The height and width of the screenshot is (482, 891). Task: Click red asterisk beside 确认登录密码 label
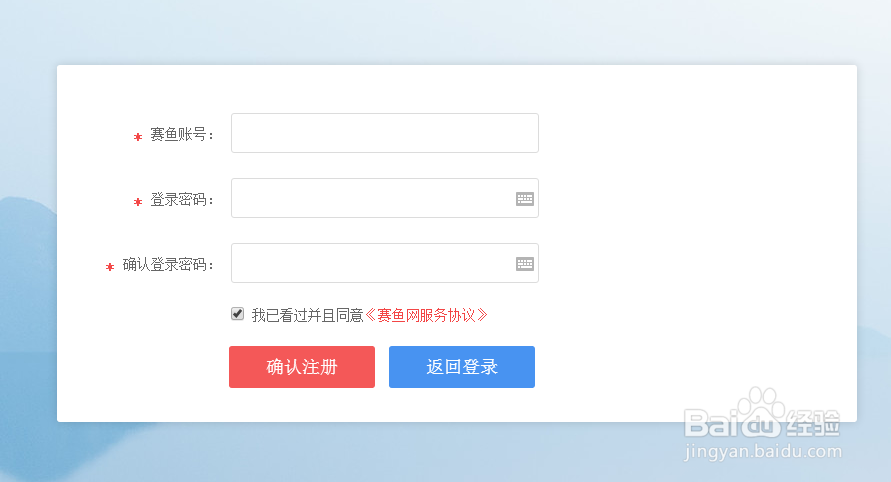(110, 267)
